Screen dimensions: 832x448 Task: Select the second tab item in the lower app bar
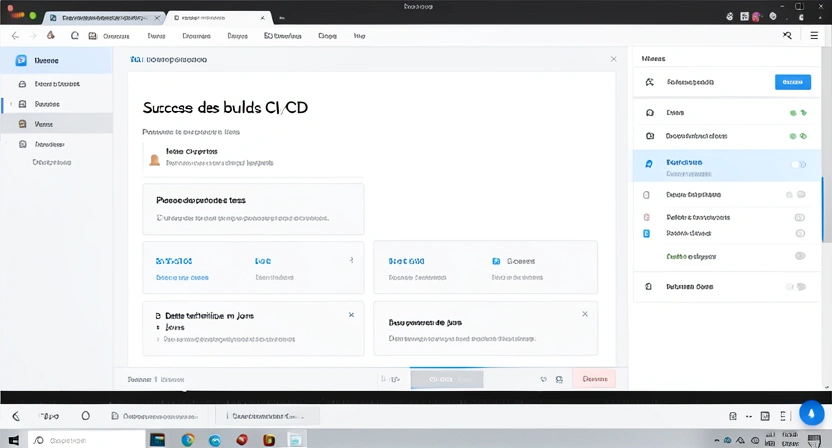[267, 416]
